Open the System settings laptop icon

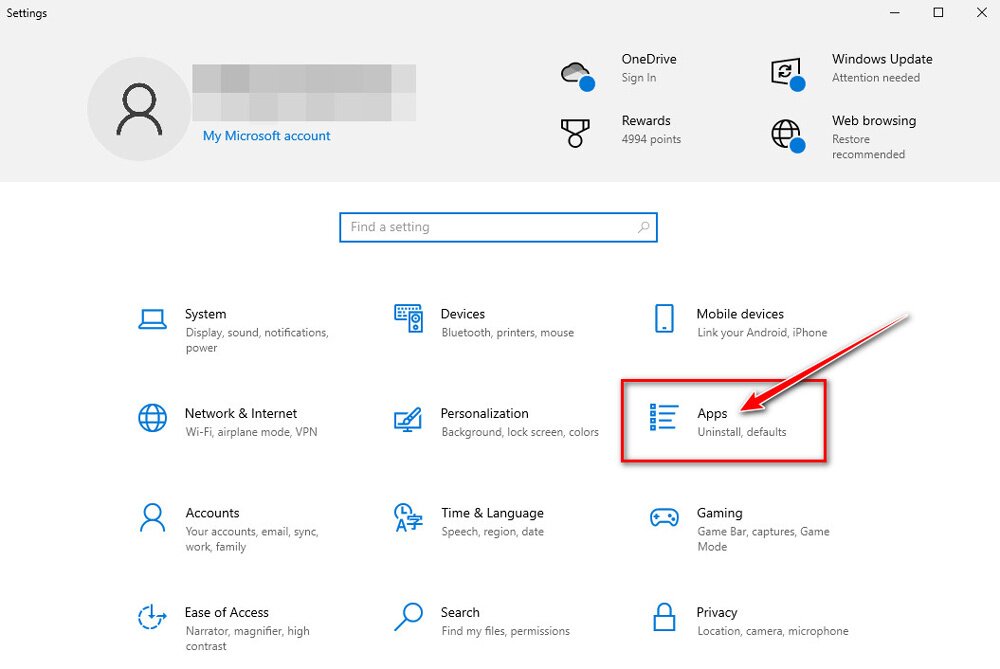(152, 319)
